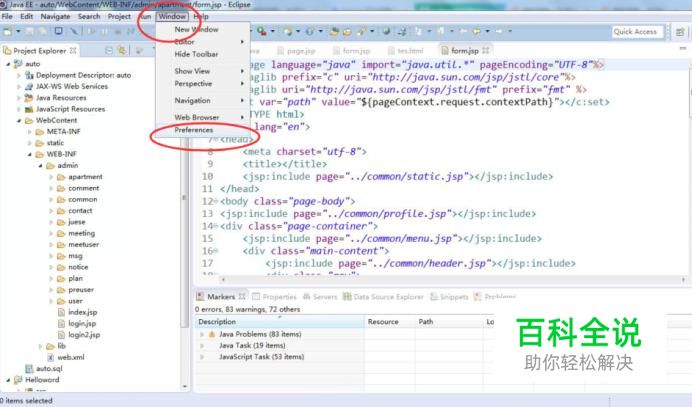The height and width of the screenshot is (407, 692).
Task: Choose New Window from the Window menu
Action: tap(196, 29)
